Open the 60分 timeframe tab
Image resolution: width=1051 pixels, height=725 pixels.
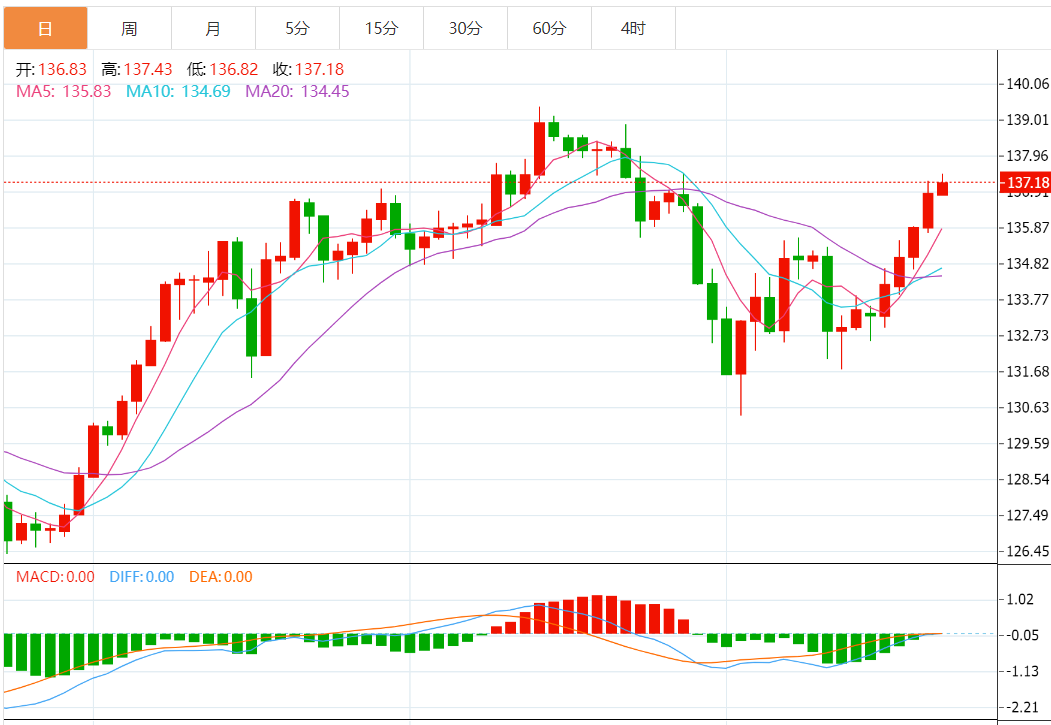(x=550, y=28)
